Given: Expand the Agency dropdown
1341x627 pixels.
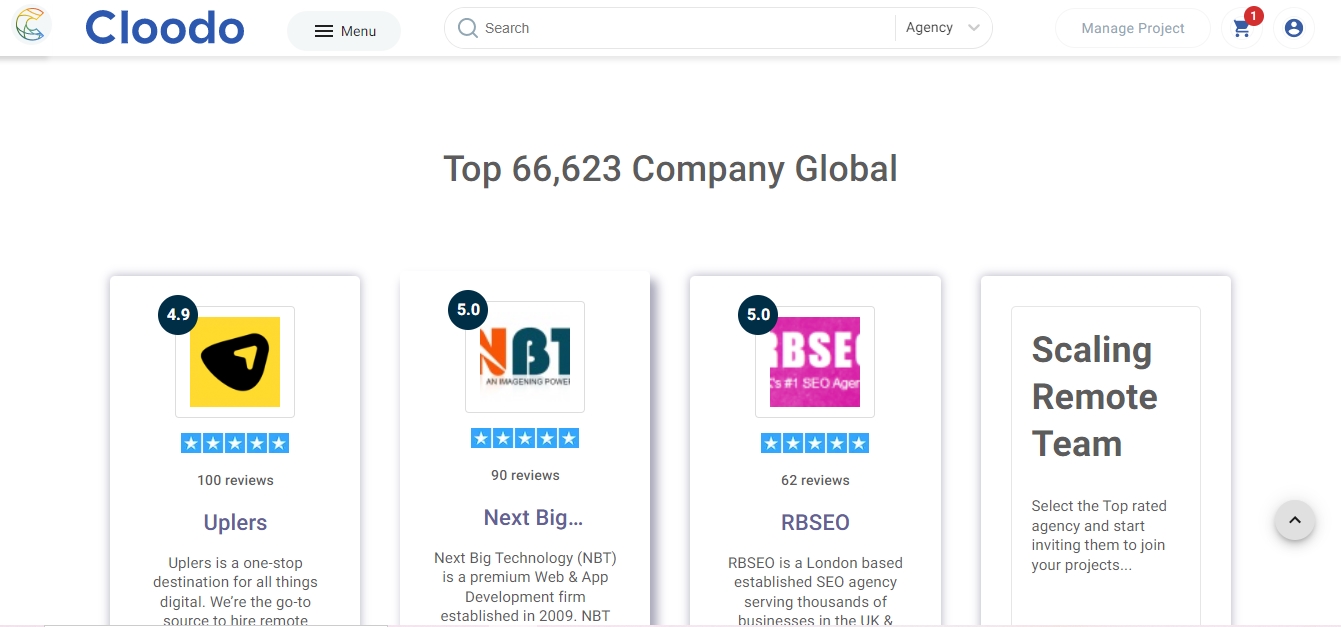Looking at the screenshot, I should (943, 28).
